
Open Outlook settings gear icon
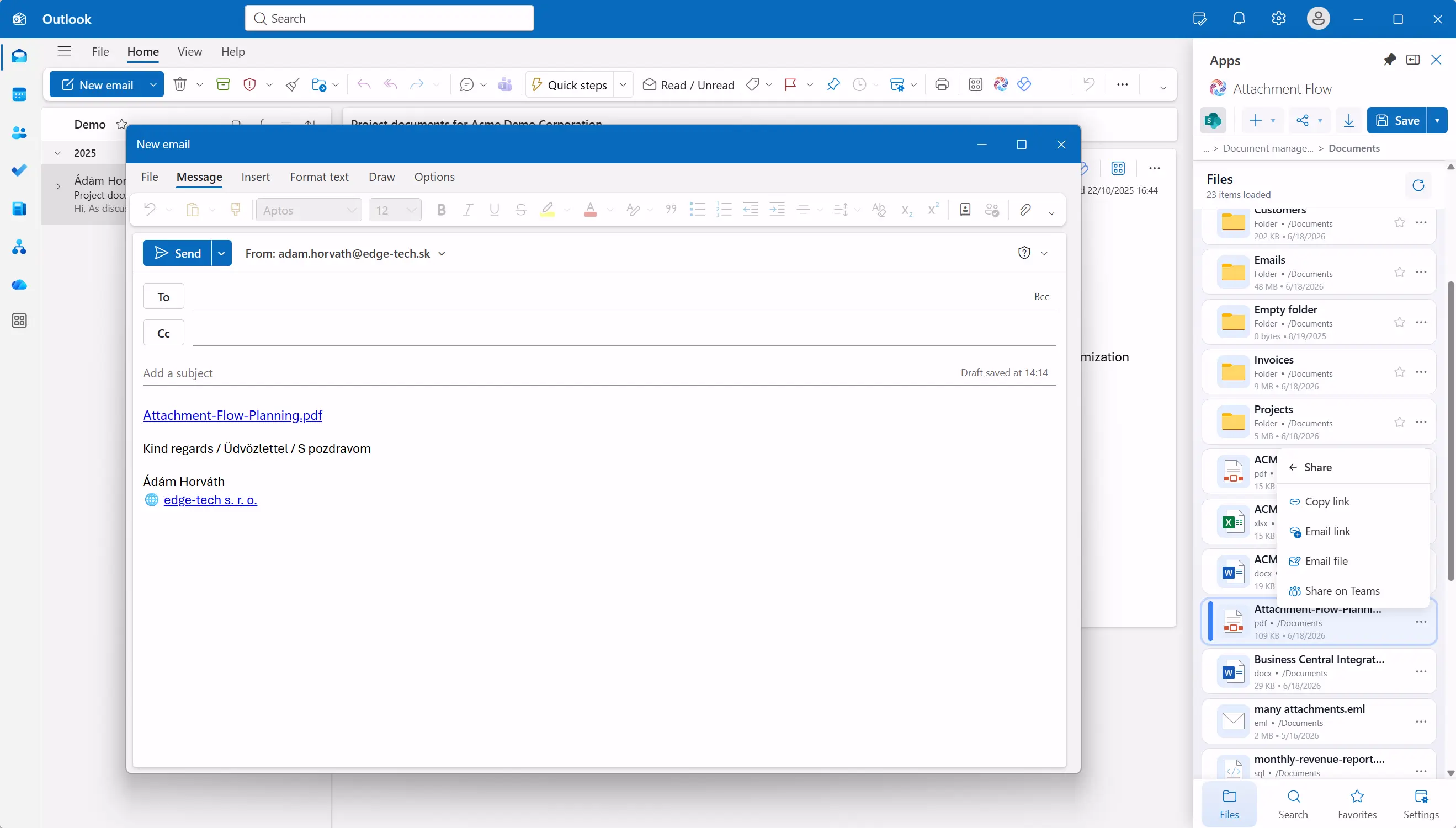pos(1278,18)
